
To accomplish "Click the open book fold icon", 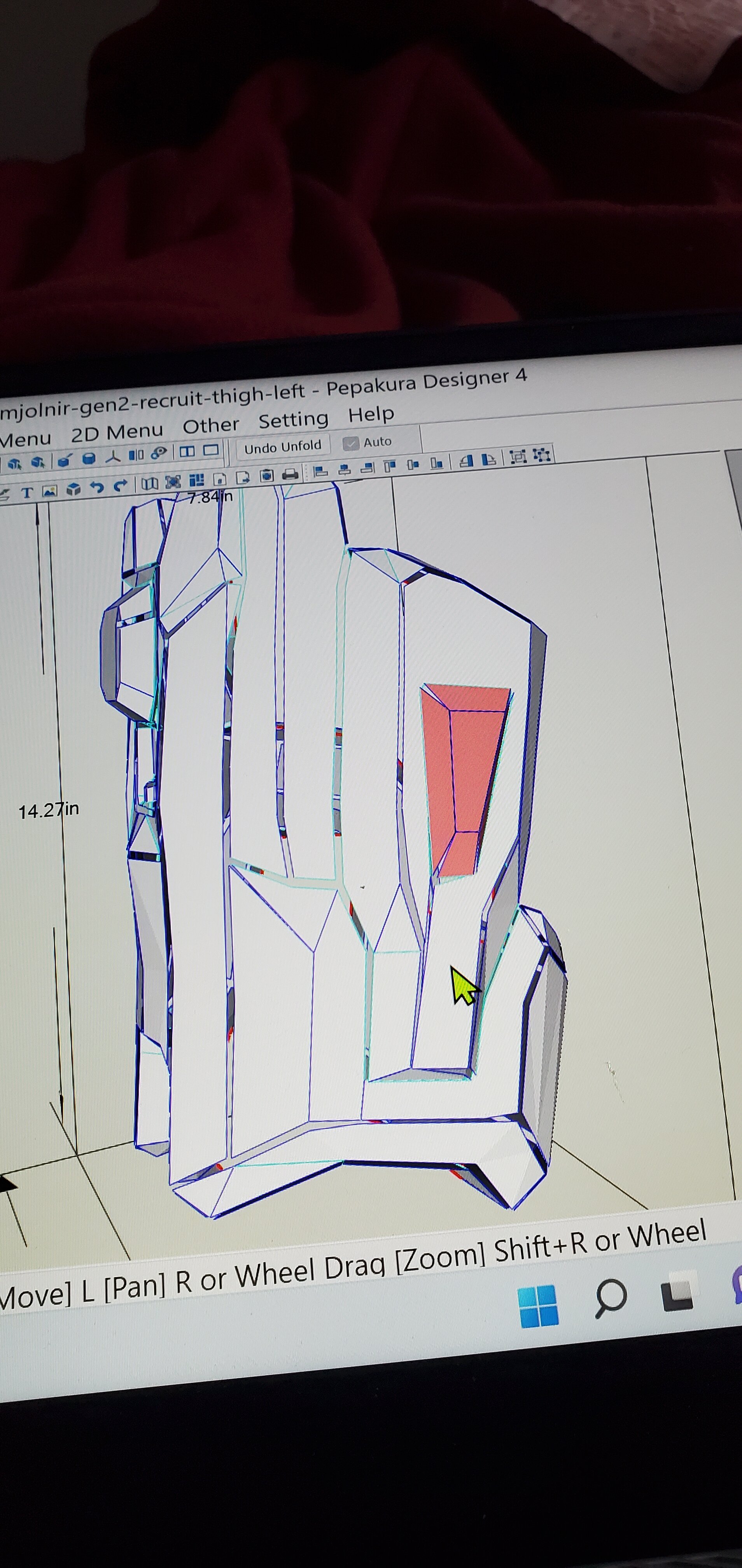I will [150, 483].
